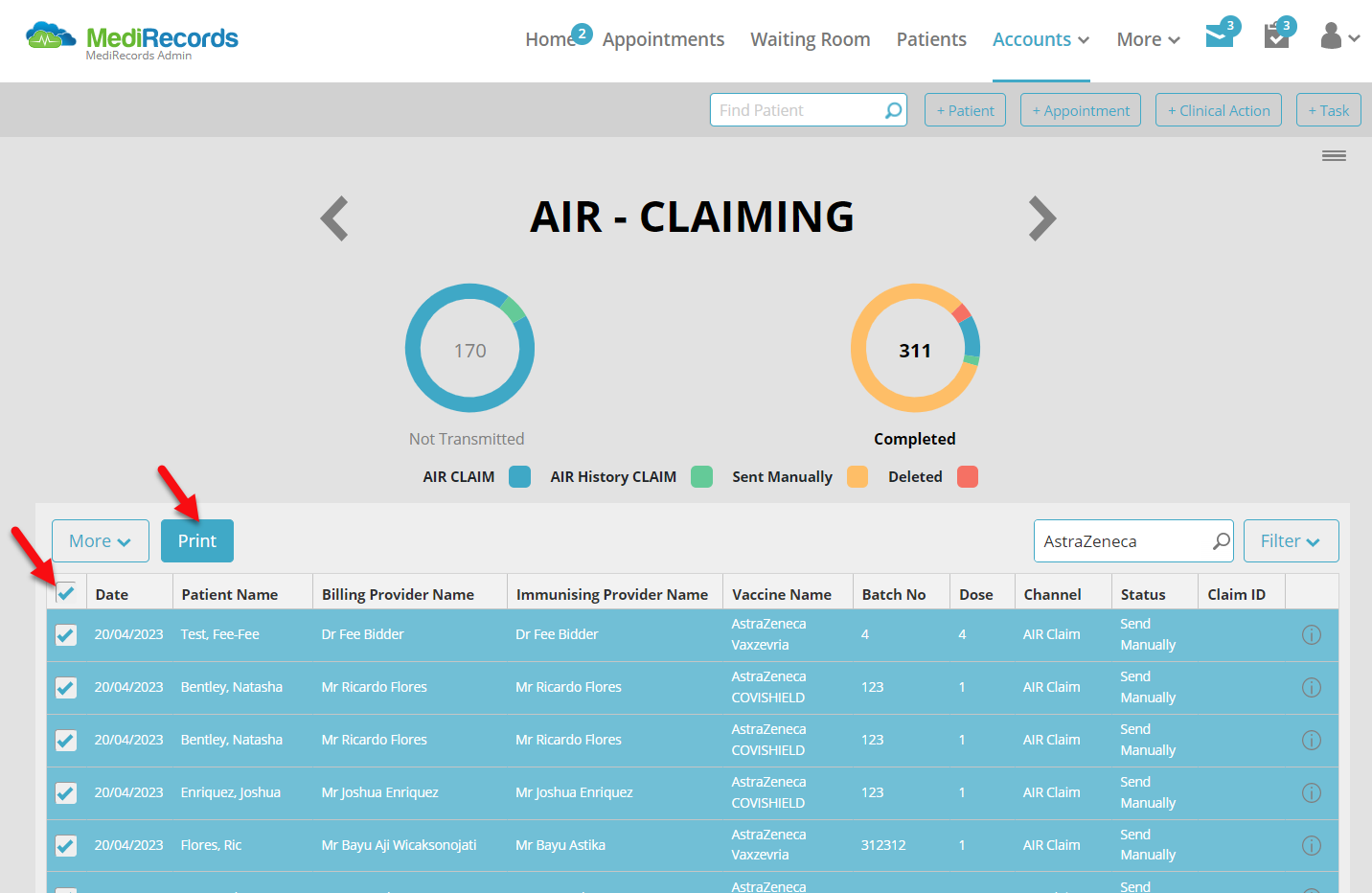Click 'Send Manually' status in Test, Fee-Fee row
This screenshot has width=1372, height=893.
[1148, 634]
